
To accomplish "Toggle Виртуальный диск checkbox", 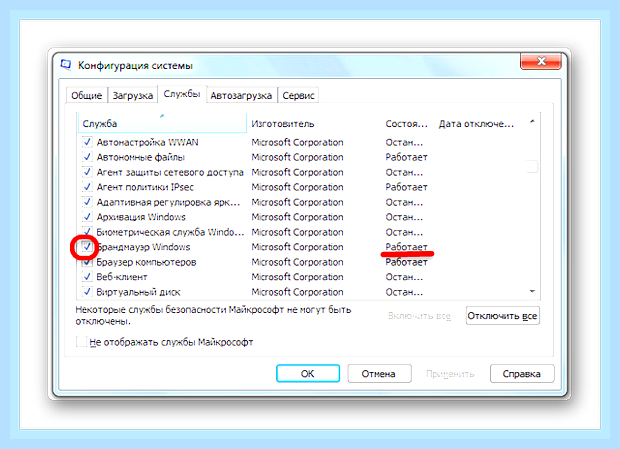I will [x=87, y=292].
